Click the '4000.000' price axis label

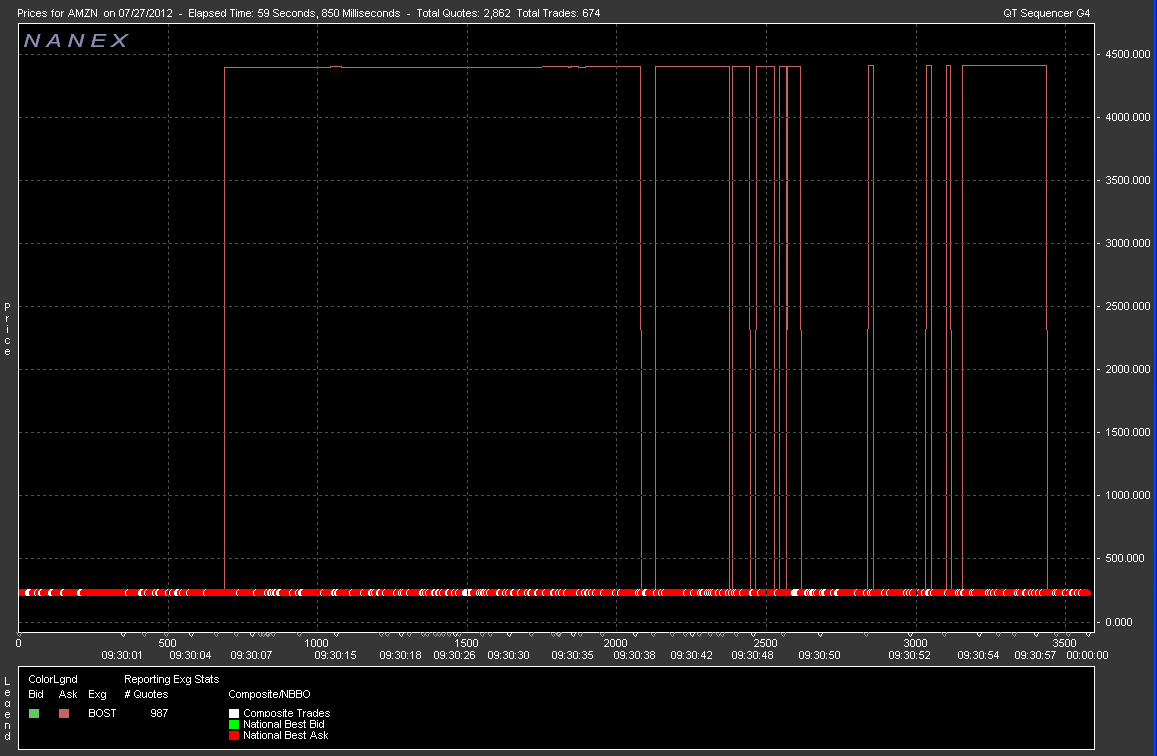click(x=1127, y=117)
